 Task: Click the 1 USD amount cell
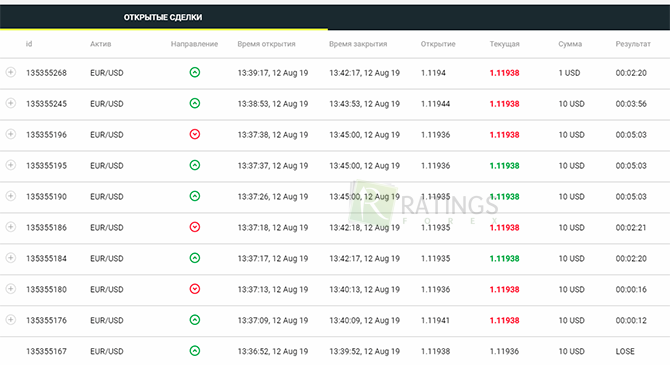tap(569, 73)
